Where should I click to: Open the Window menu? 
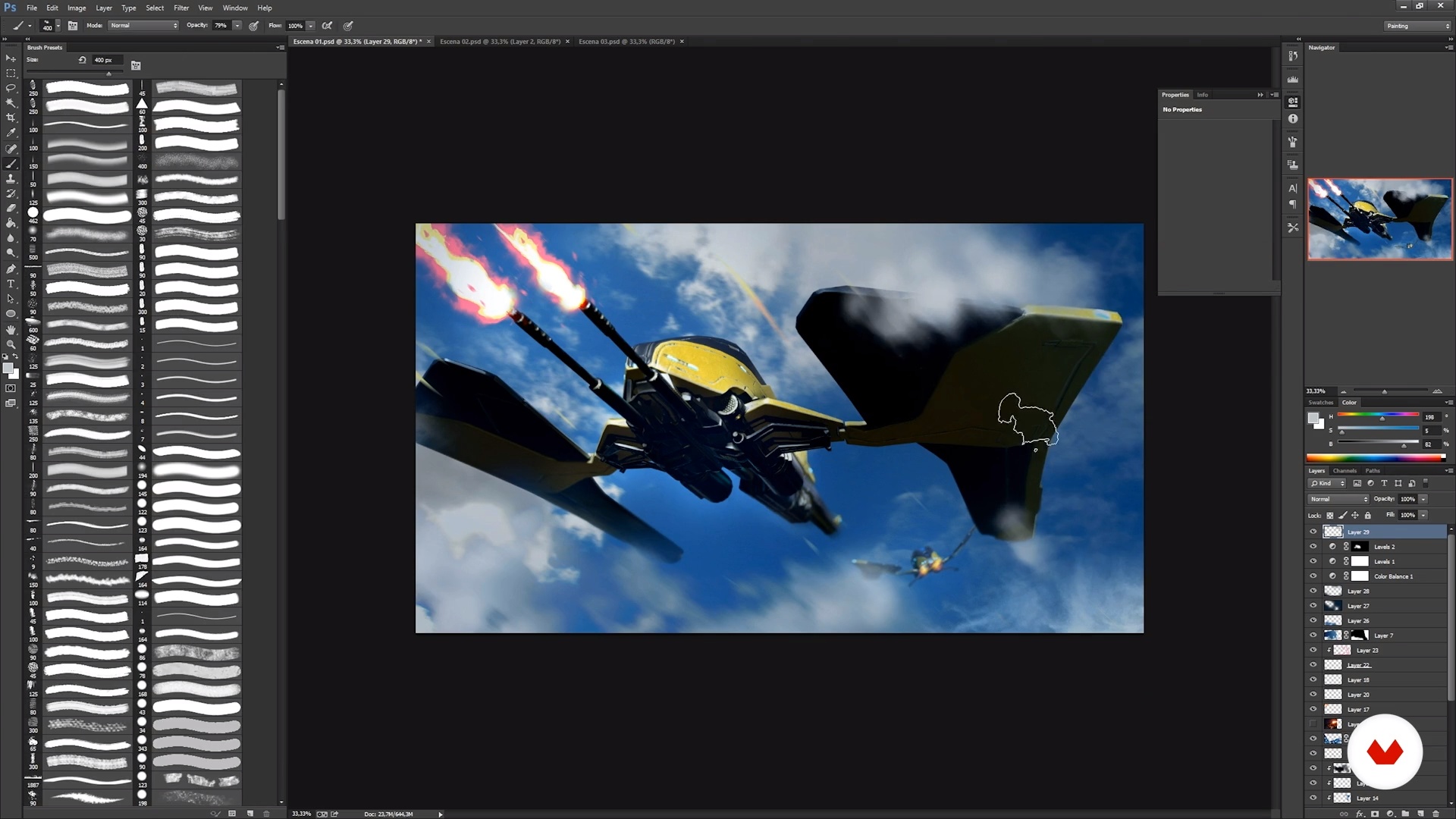(x=235, y=8)
